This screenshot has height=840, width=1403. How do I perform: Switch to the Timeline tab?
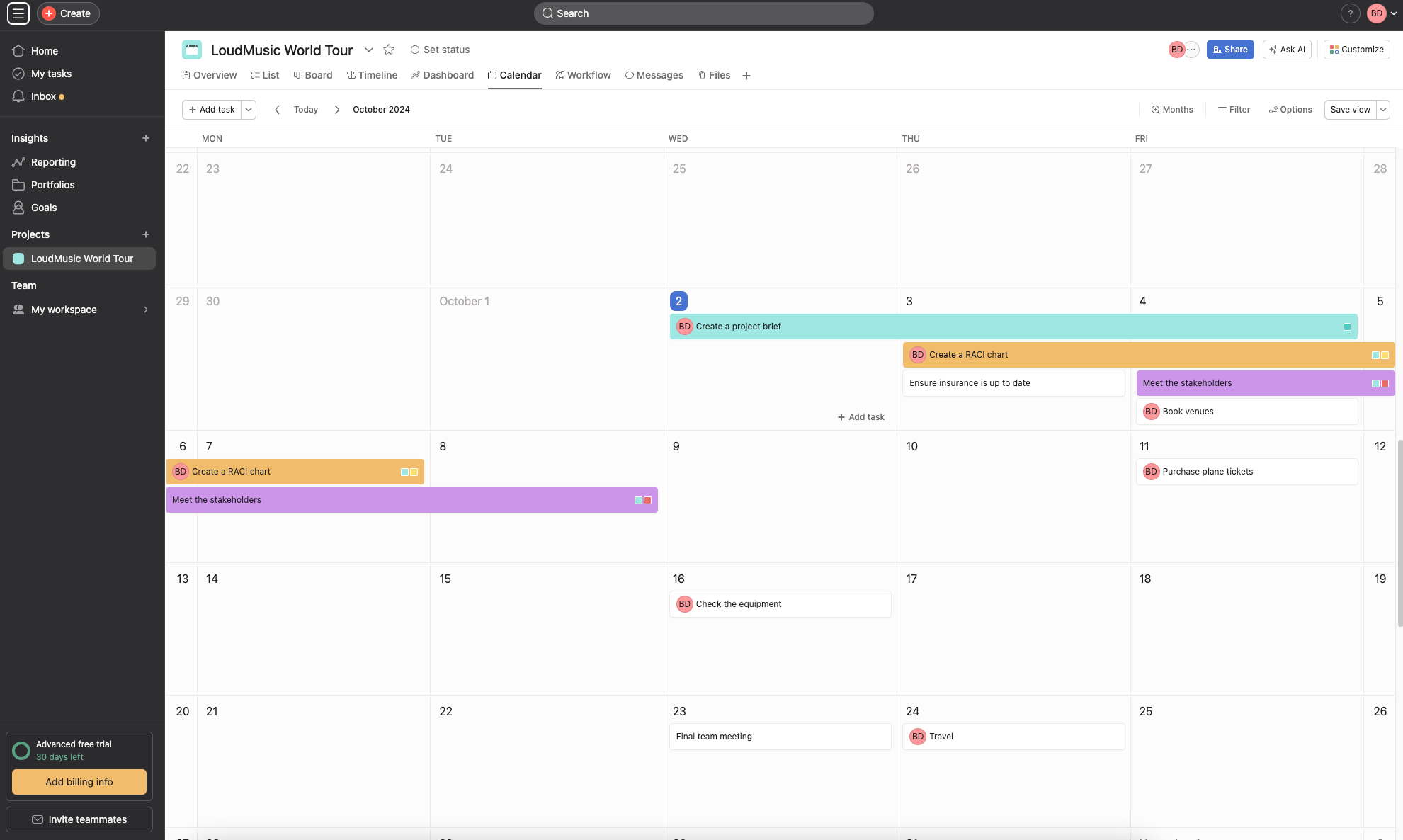[x=373, y=75]
